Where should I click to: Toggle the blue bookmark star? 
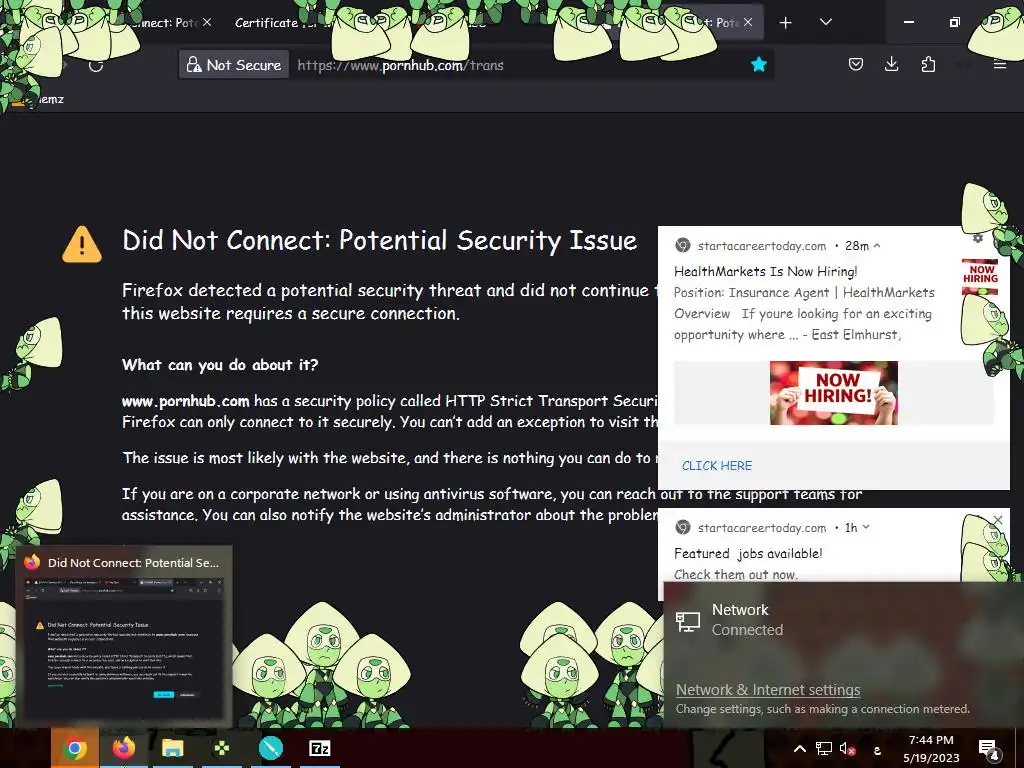pos(758,64)
